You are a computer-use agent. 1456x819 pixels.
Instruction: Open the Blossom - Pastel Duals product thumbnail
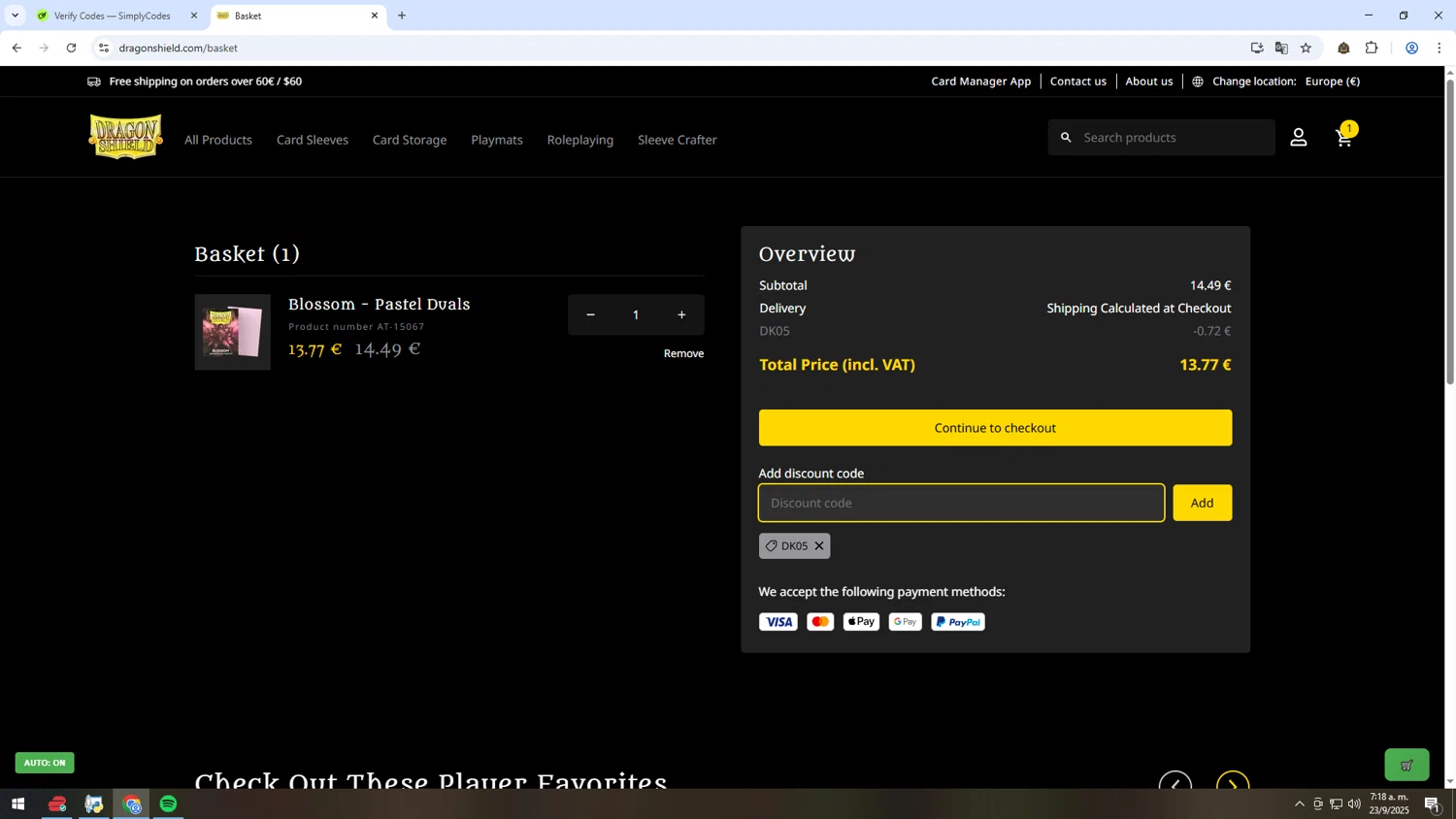[x=233, y=332]
